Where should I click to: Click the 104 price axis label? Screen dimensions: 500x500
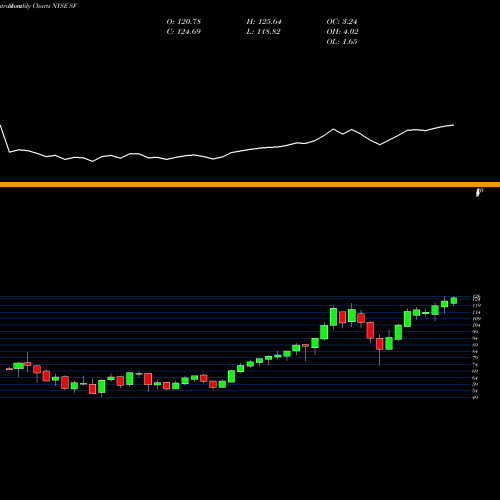point(477,325)
